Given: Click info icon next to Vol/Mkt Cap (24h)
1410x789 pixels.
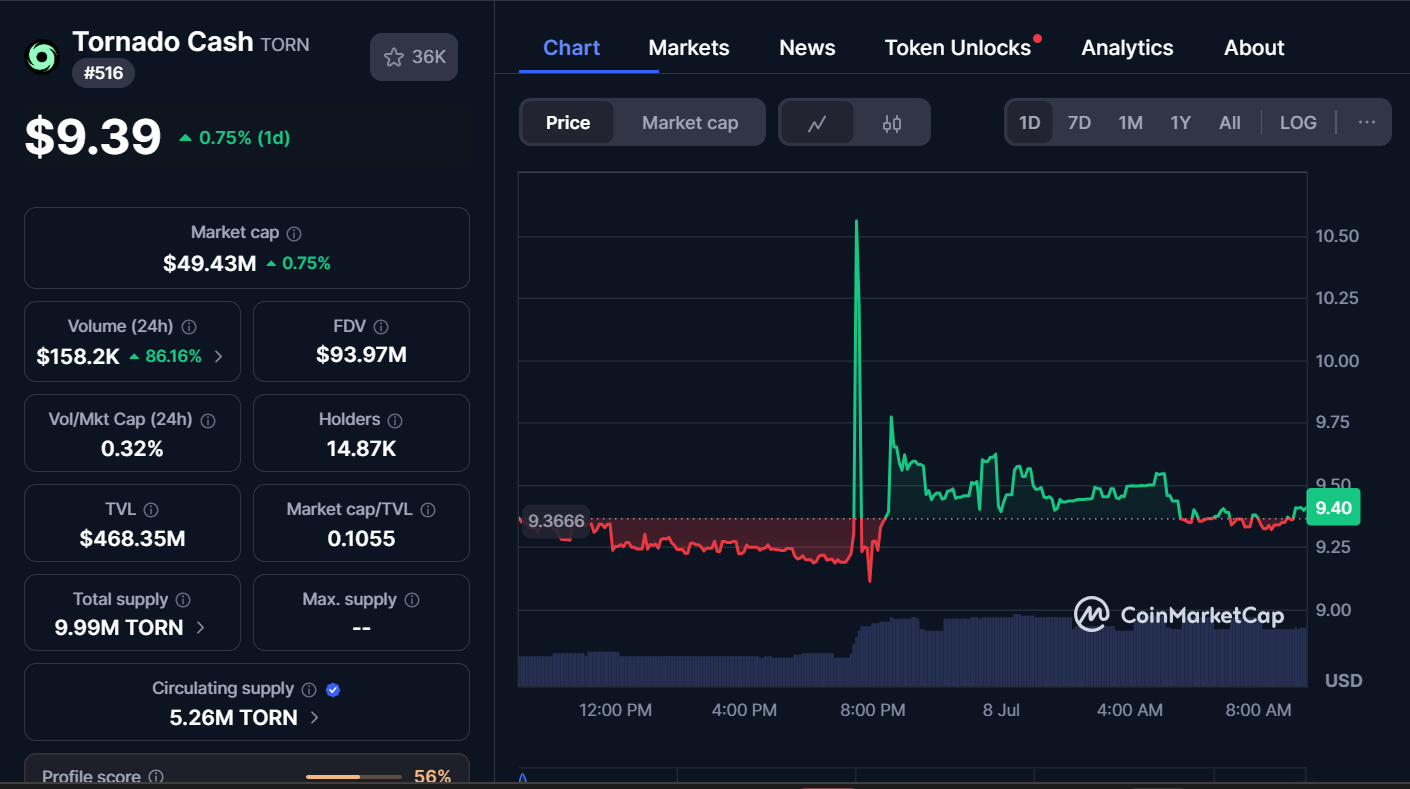Looking at the screenshot, I should [x=208, y=420].
